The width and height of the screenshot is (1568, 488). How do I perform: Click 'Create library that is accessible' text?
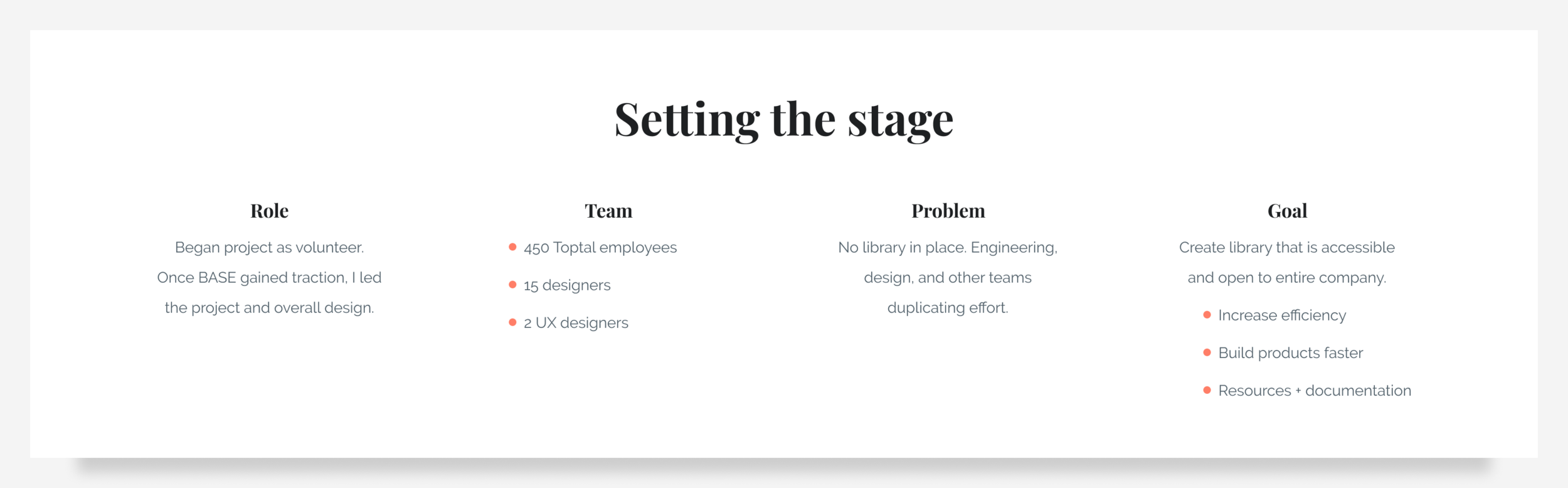coord(1287,248)
